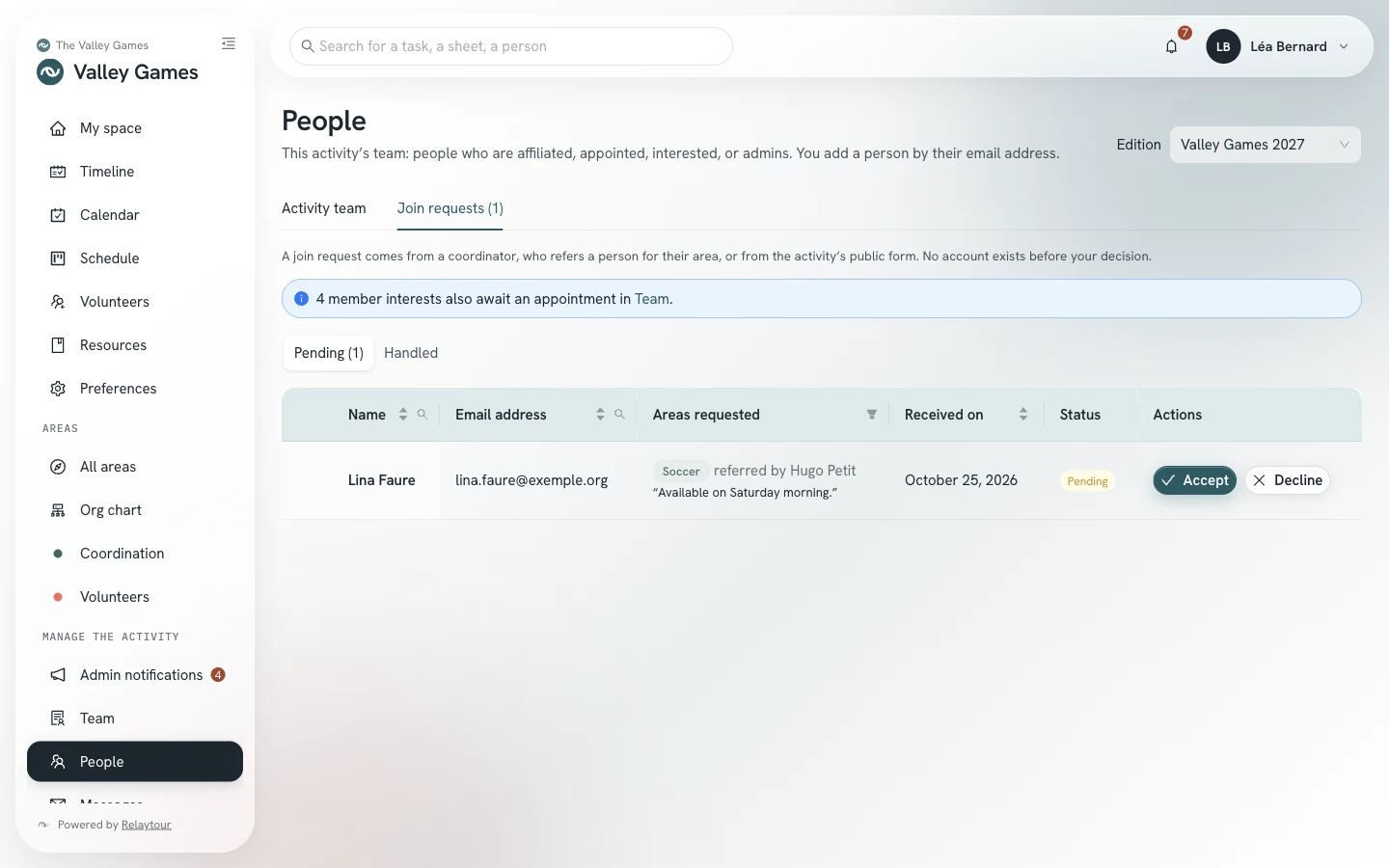The image size is (1389, 868).
Task: Sort by Received on column
Action: [x=1022, y=415]
